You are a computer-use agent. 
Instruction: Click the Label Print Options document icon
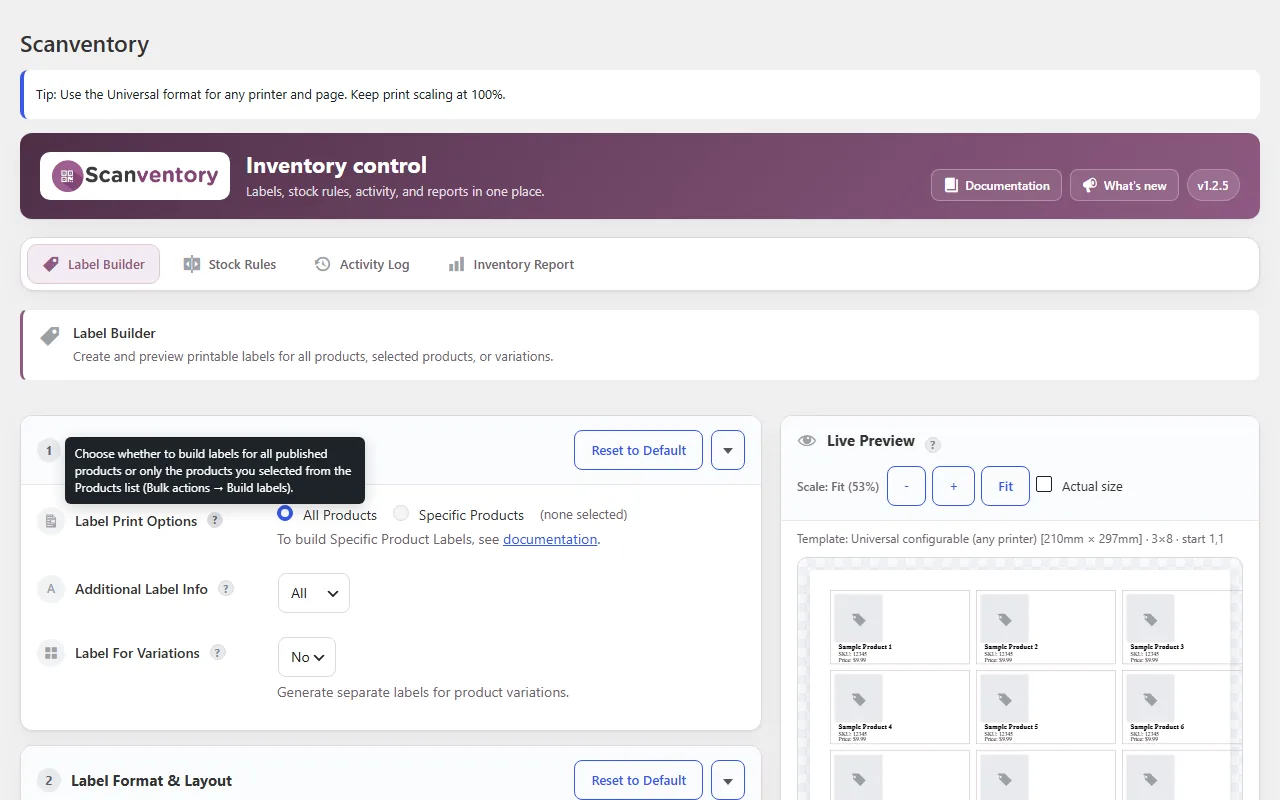pyautogui.click(x=50, y=521)
